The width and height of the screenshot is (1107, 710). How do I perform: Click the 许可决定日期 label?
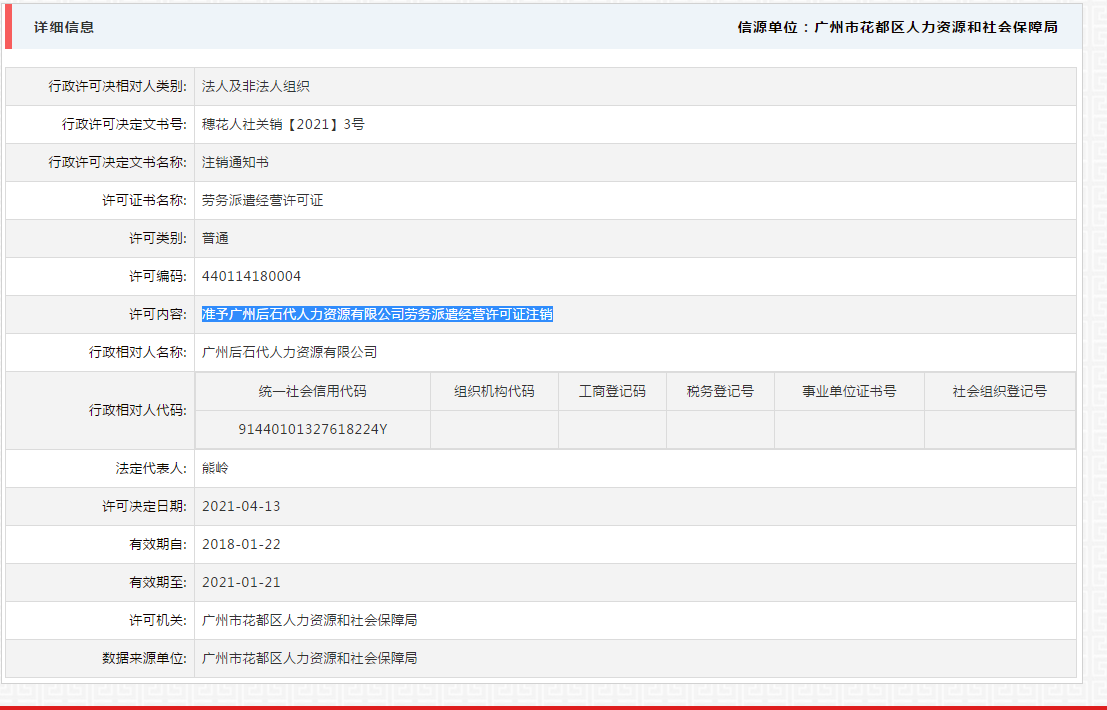[x=144, y=507]
